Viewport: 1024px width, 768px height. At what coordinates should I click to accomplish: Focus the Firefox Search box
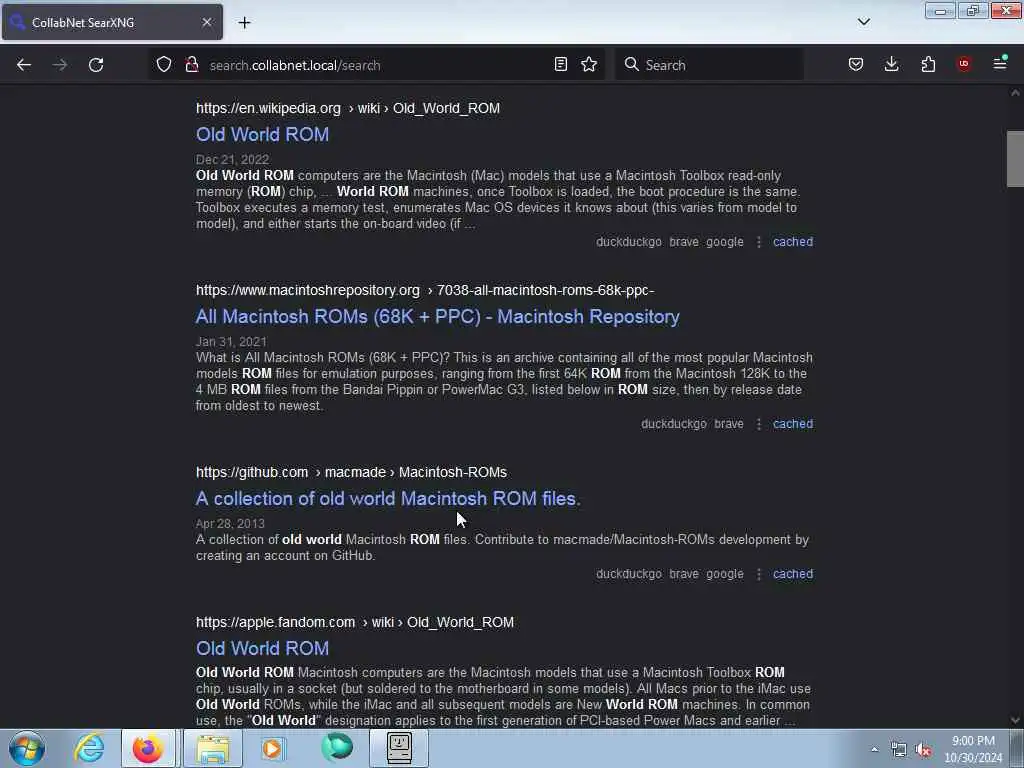pyautogui.click(x=709, y=65)
